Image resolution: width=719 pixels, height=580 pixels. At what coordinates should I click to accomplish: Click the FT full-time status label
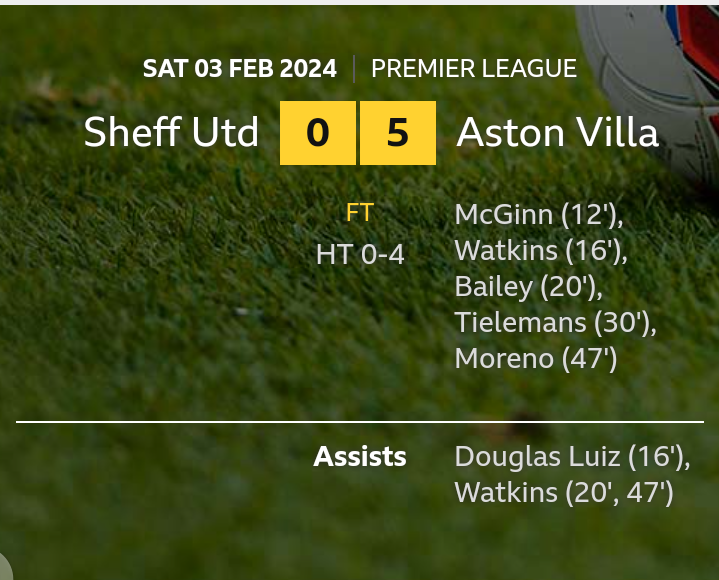tap(360, 213)
